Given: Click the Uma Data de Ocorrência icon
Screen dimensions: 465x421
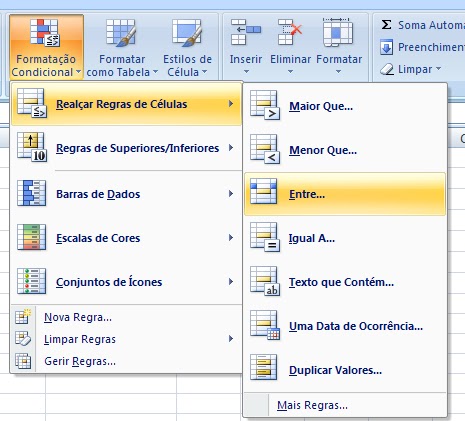Looking at the screenshot, I should pos(265,325).
